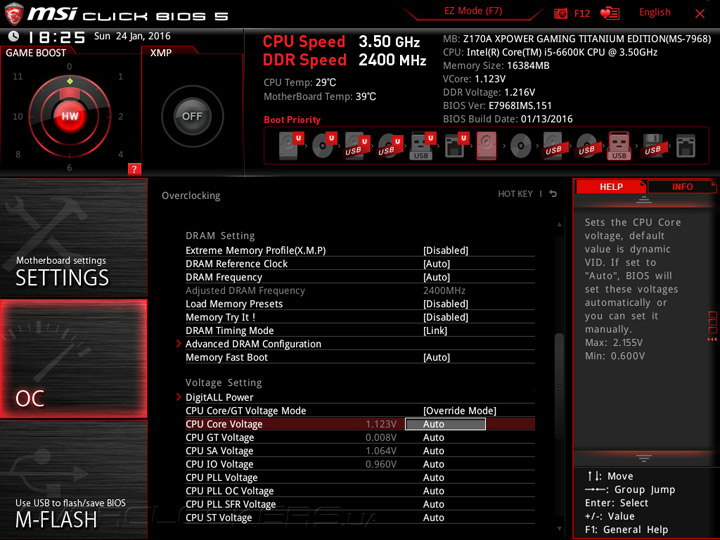Click the CPU IO Voltage Auto value

point(433,464)
